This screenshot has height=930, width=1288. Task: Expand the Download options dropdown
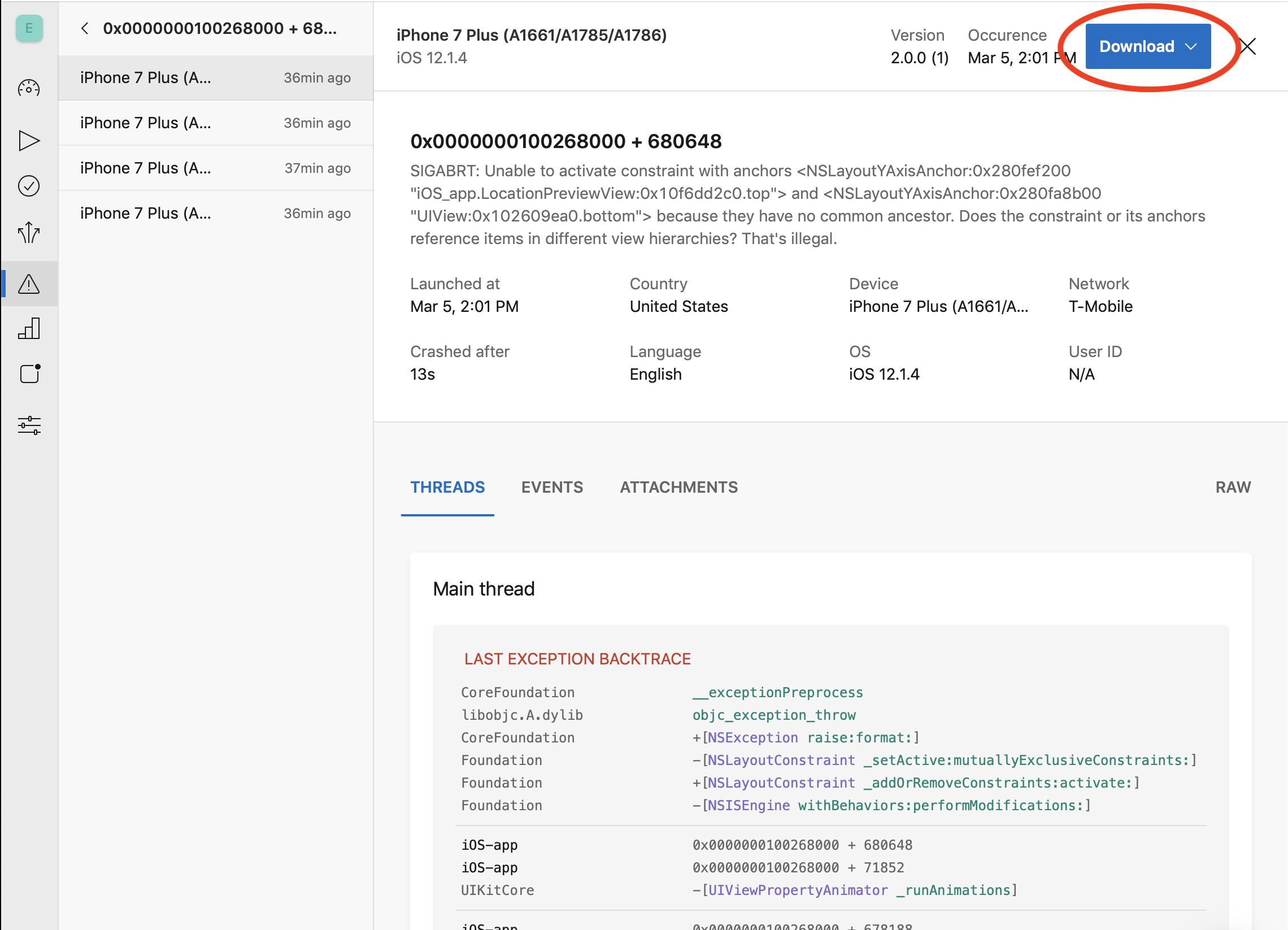pos(1191,46)
